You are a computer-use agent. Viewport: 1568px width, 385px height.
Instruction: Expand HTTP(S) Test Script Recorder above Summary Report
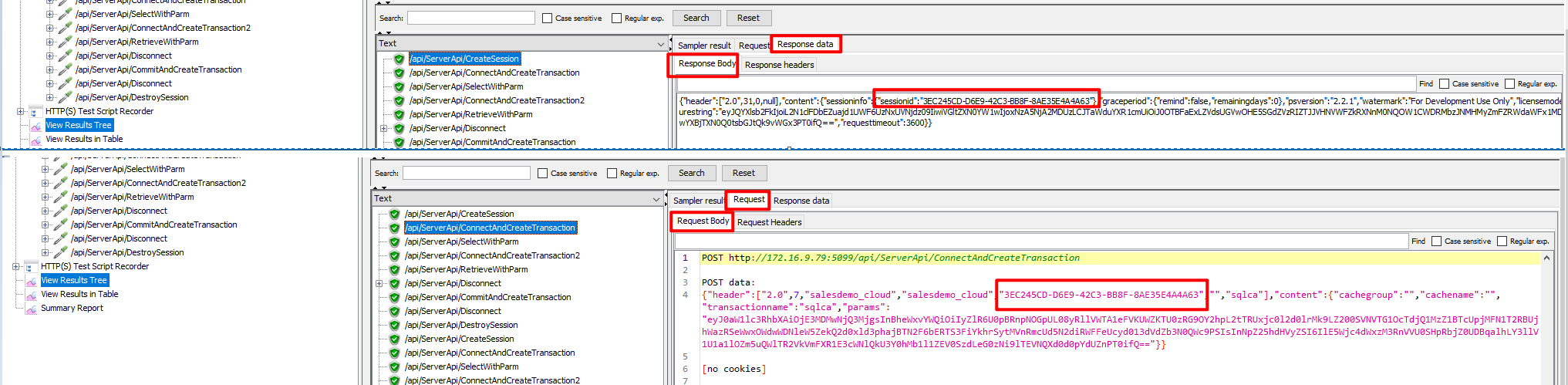(15, 267)
